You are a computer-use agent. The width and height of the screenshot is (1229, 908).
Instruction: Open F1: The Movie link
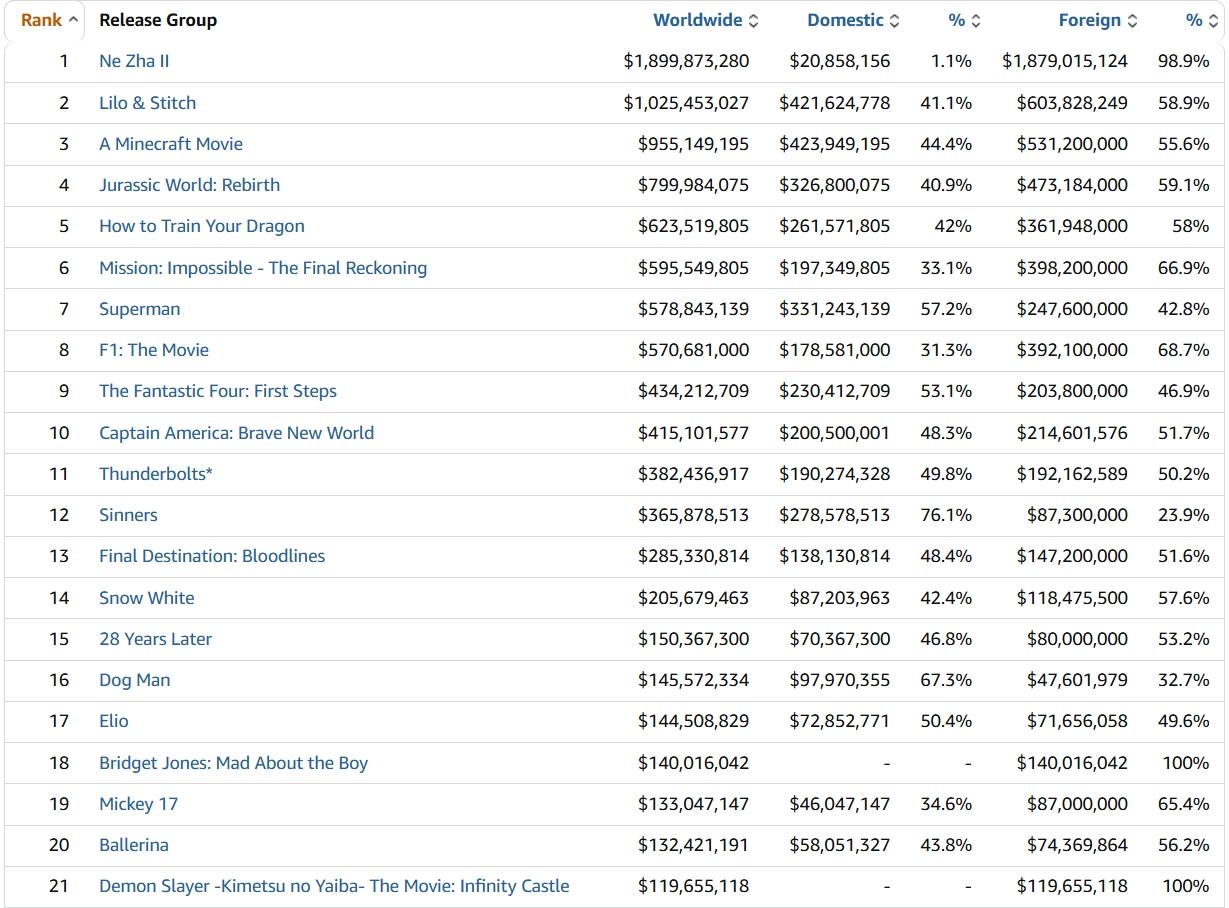[x=154, y=350]
